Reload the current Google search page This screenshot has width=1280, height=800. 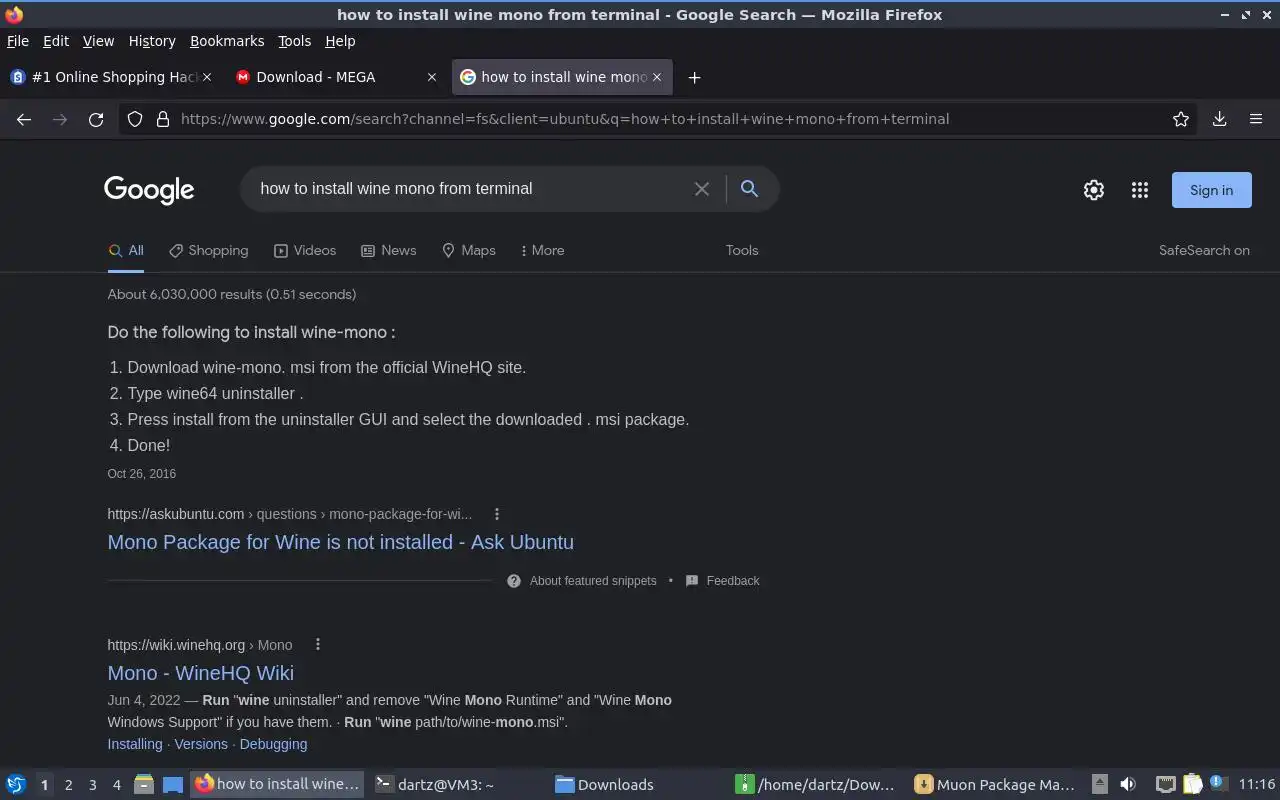pyautogui.click(x=96, y=119)
